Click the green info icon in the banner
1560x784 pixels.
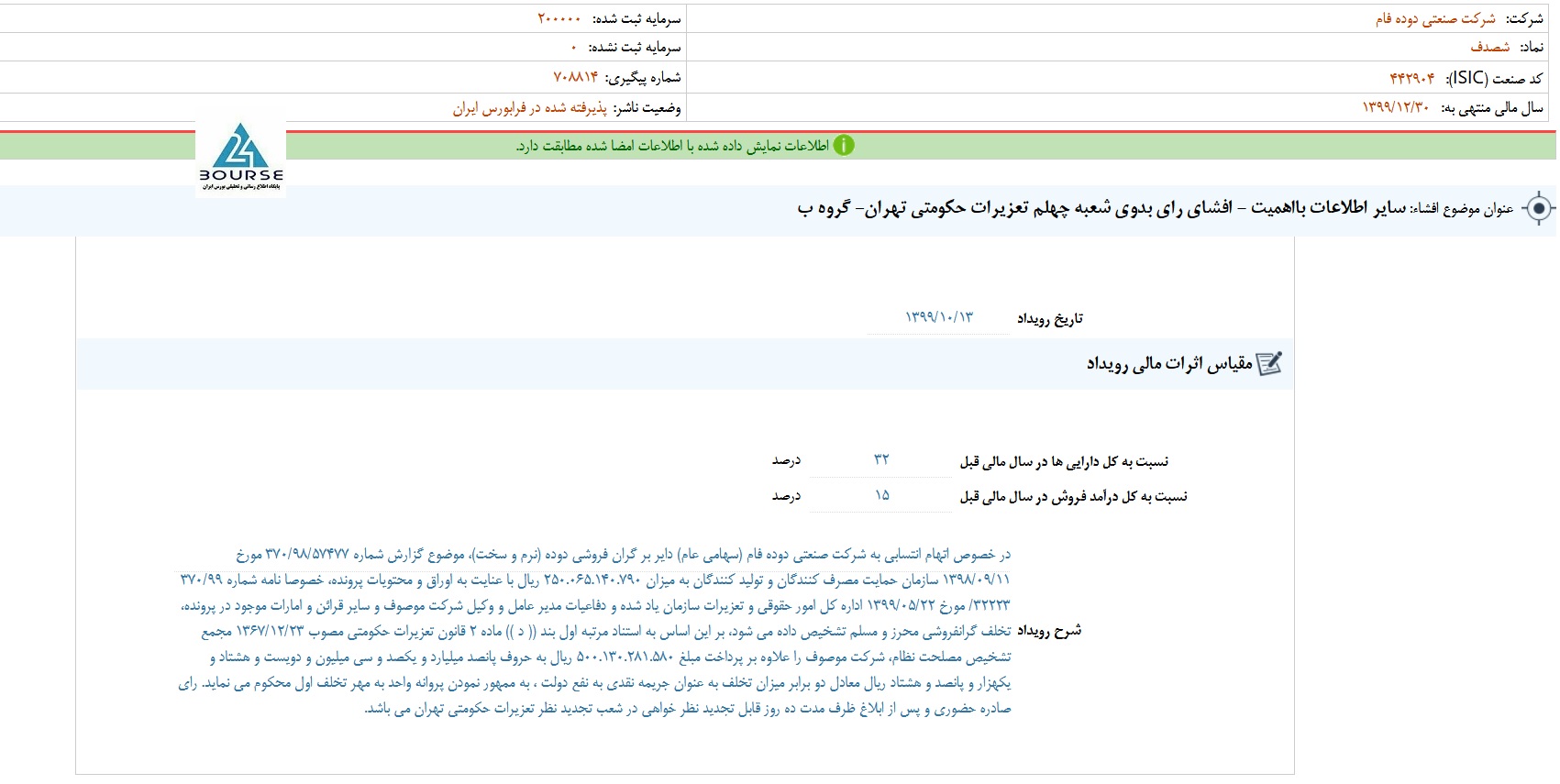coord(844,145)
